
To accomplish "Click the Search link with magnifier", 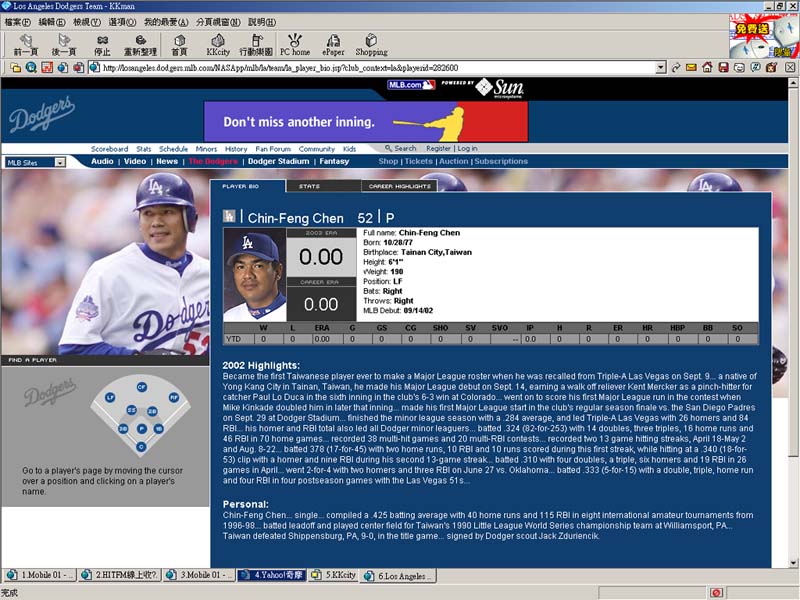I will coord(401,148).
